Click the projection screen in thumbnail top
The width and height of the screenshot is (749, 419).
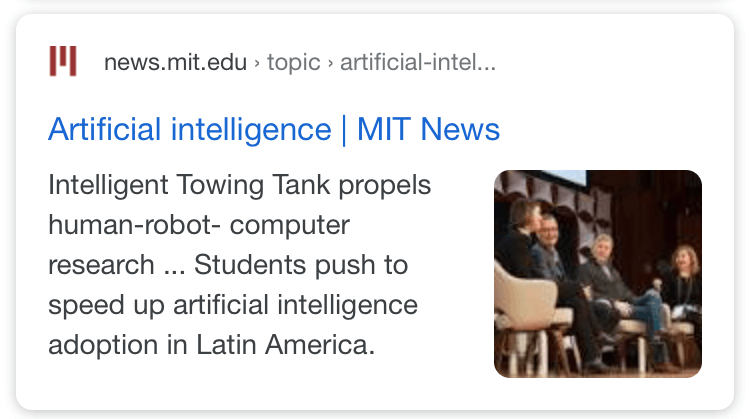tap(564, 178)
